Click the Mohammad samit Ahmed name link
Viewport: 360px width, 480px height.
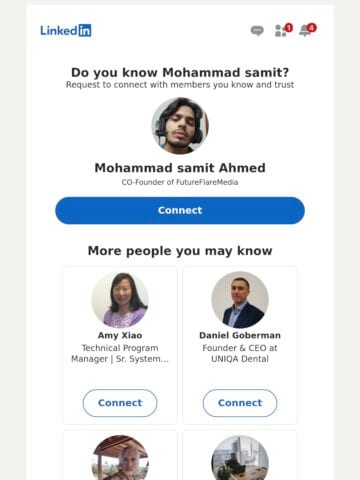[180, 168]
